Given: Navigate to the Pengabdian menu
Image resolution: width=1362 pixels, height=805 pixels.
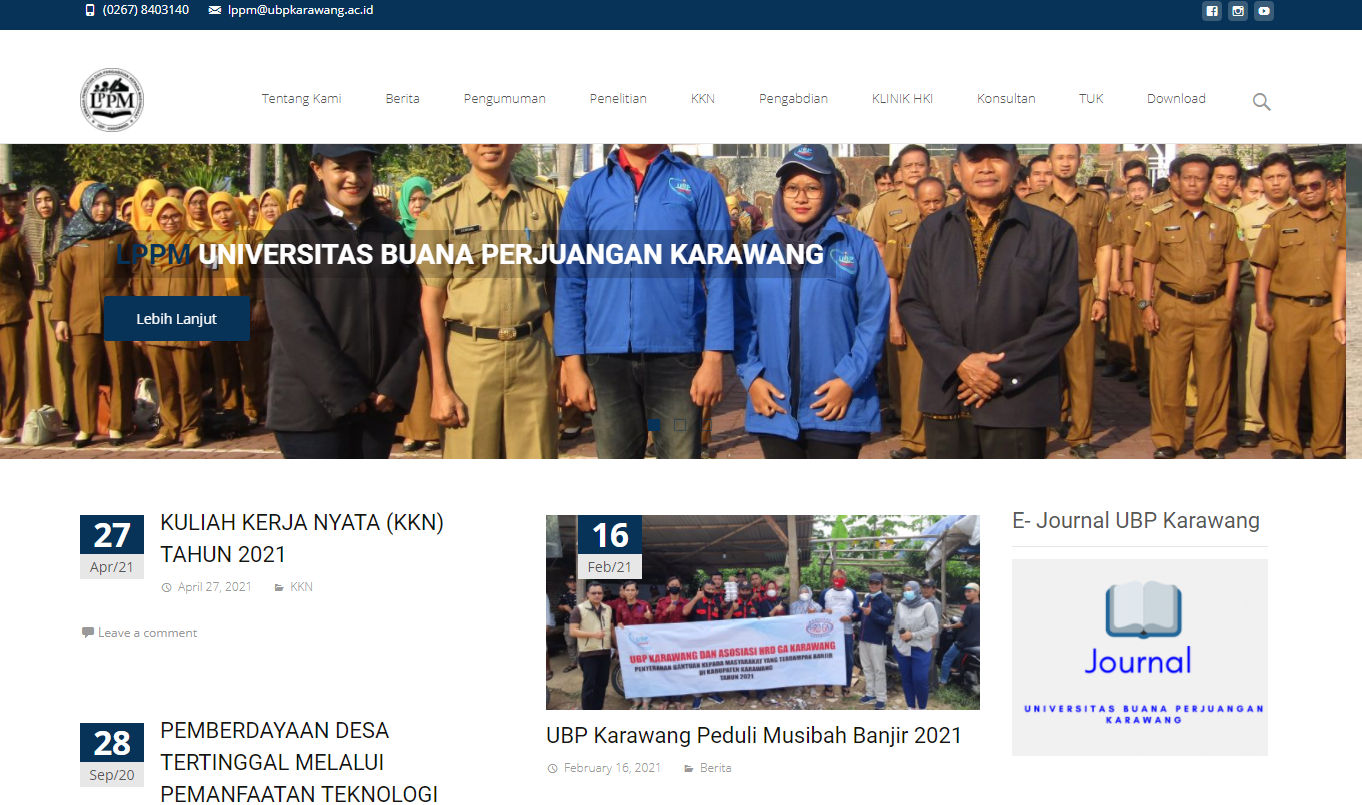Looking at the screenshot, I should (x=794, y=98).
